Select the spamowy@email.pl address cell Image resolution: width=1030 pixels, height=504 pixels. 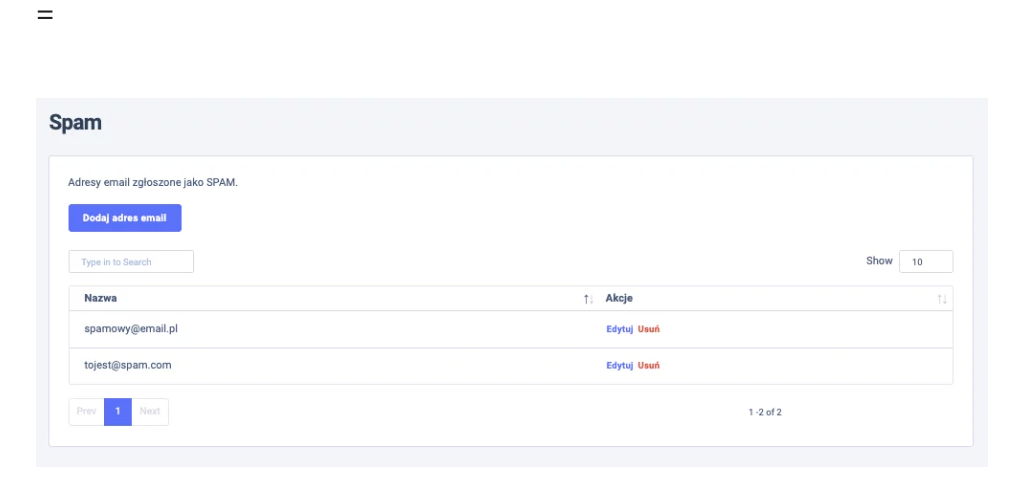[130, 328]
